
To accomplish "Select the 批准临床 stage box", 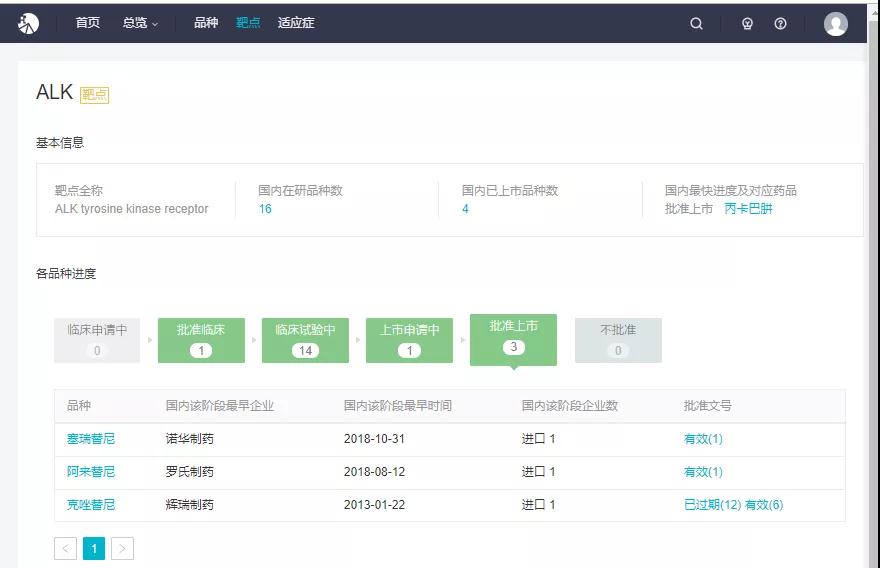I will [x=201, y=340].
